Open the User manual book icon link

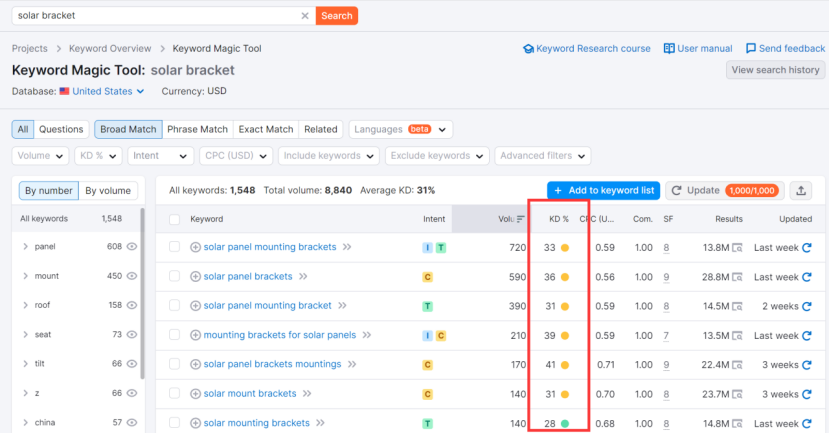point(669,48)
